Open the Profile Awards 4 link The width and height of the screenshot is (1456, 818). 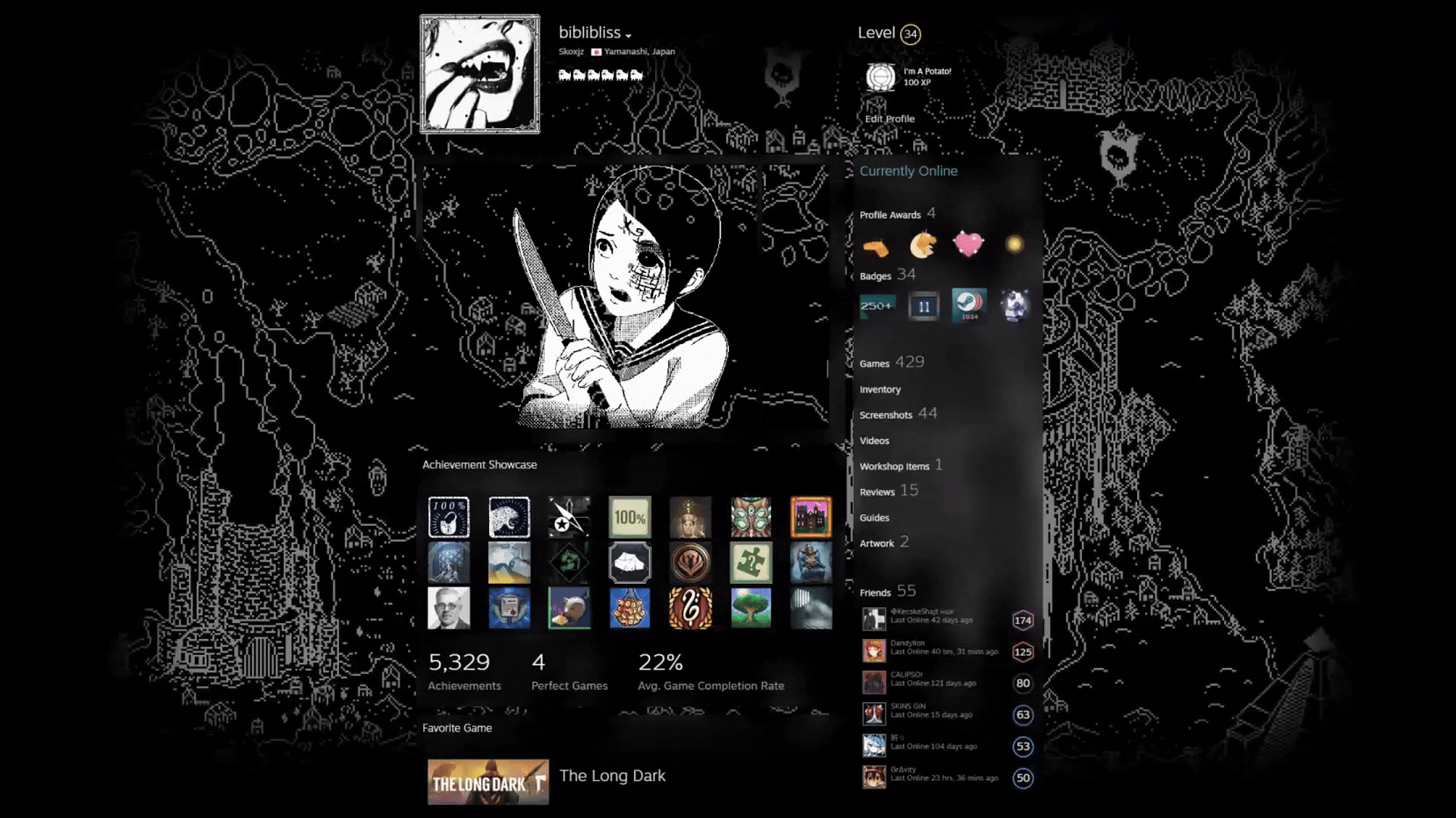pyautogui.click(x=898, y=214)
